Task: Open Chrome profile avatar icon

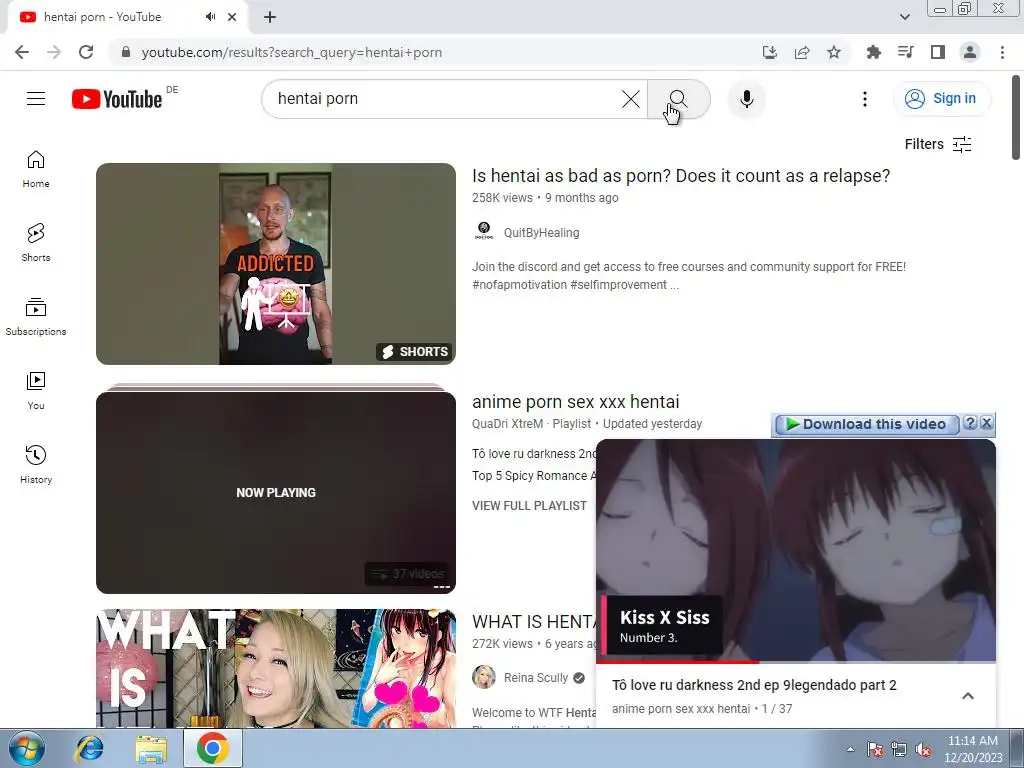Action: tap(970, 52)
